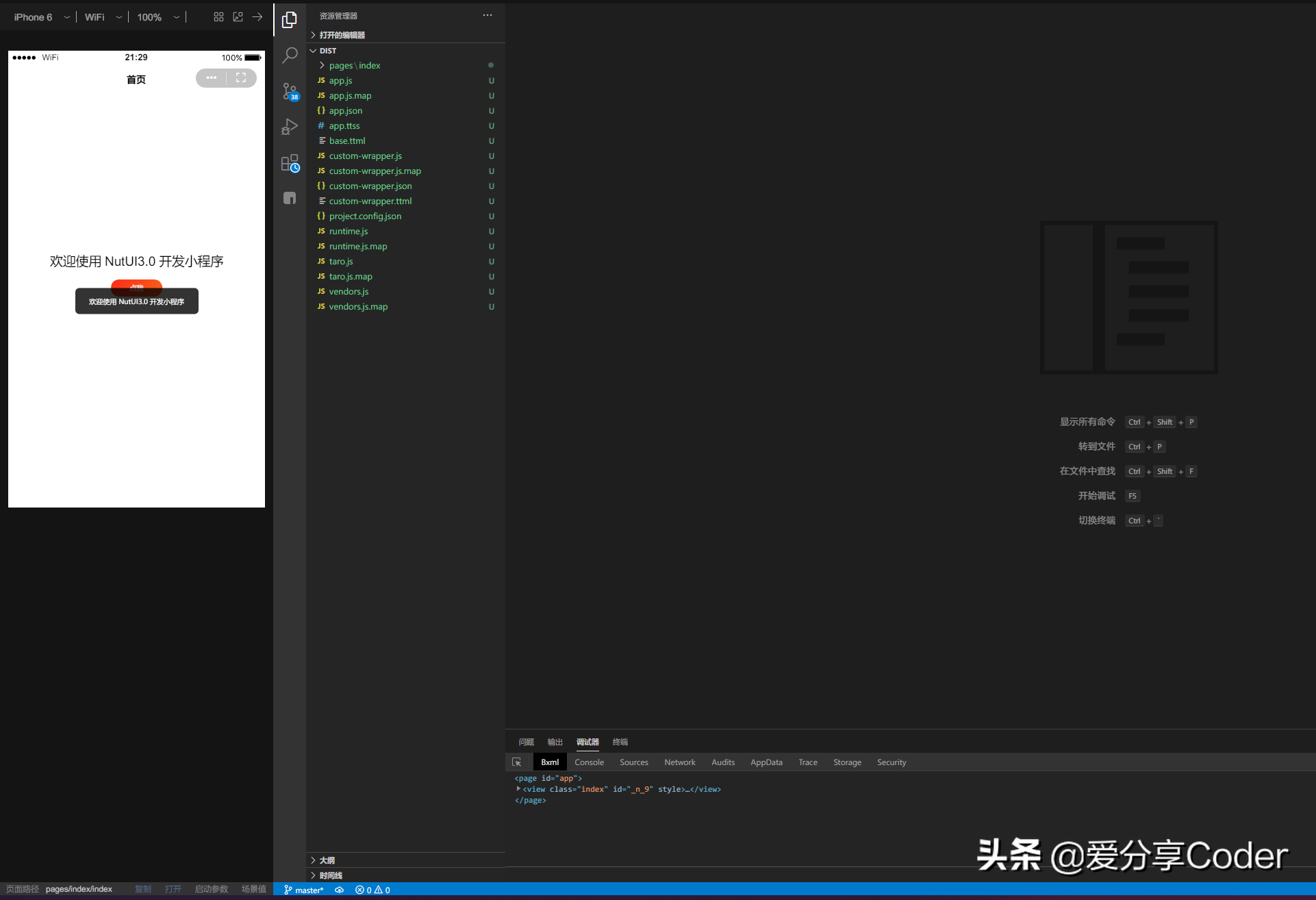The image size is (1316, 900).
Task: Select the Bxml debugger tab
Action: click(550, 762)
